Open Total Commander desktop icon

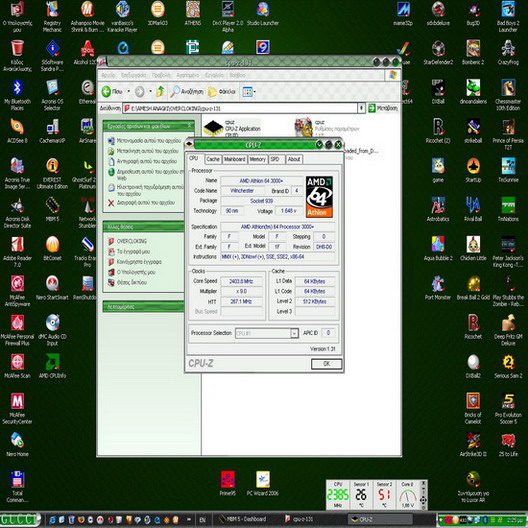(17, 487)
